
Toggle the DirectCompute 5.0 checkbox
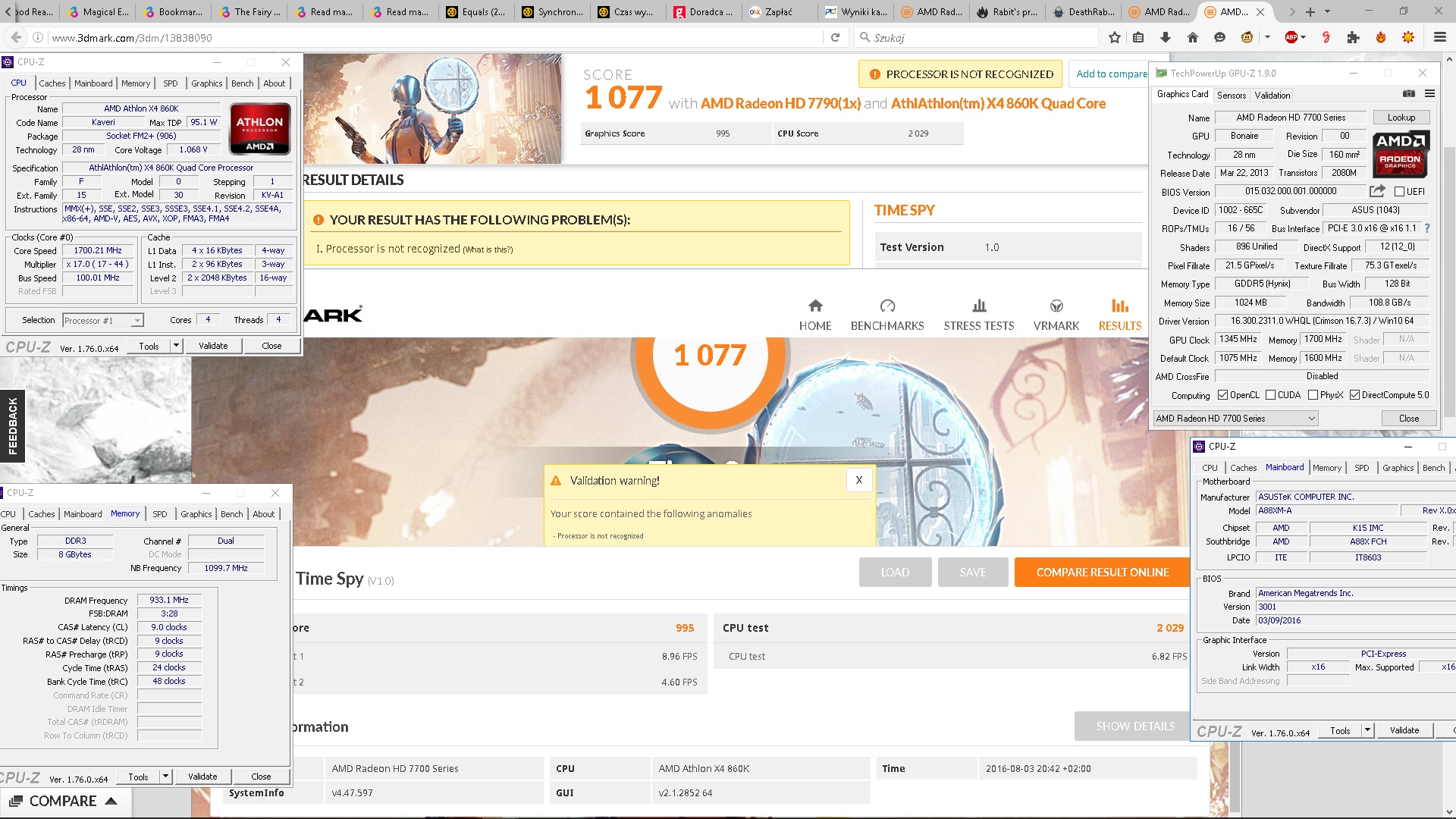[1354, 395]
